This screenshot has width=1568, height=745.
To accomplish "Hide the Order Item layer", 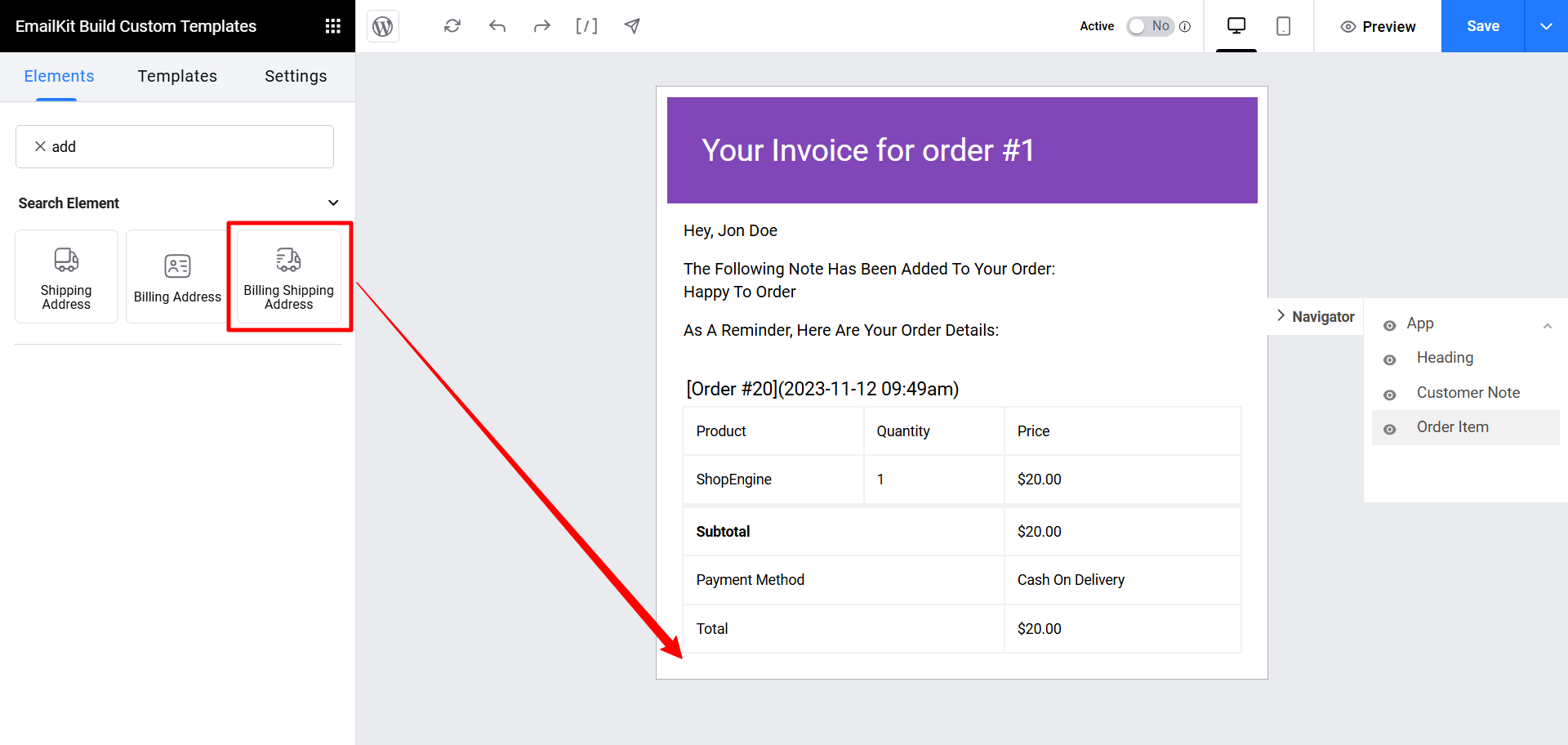I will (x=1389, y=430).
